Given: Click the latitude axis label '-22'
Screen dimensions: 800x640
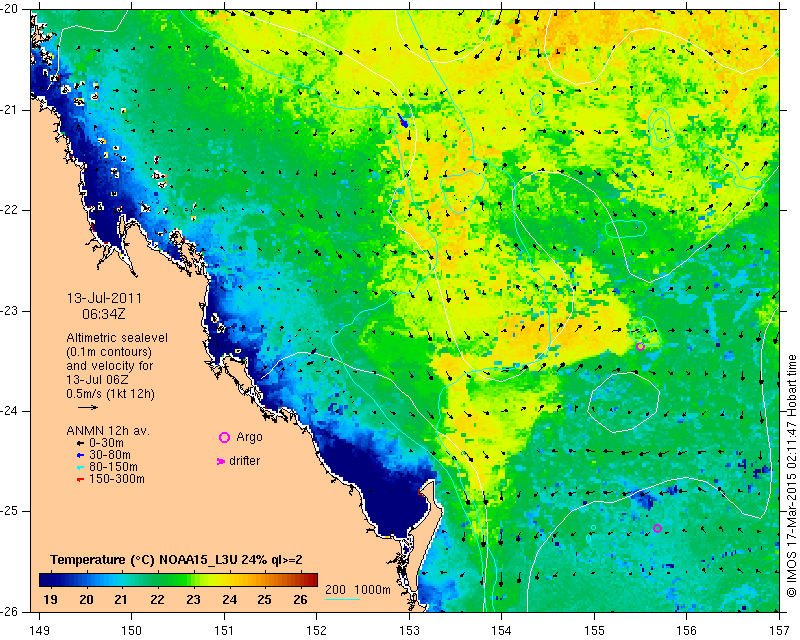Looking at the screenshot, I should coord(11,211).
